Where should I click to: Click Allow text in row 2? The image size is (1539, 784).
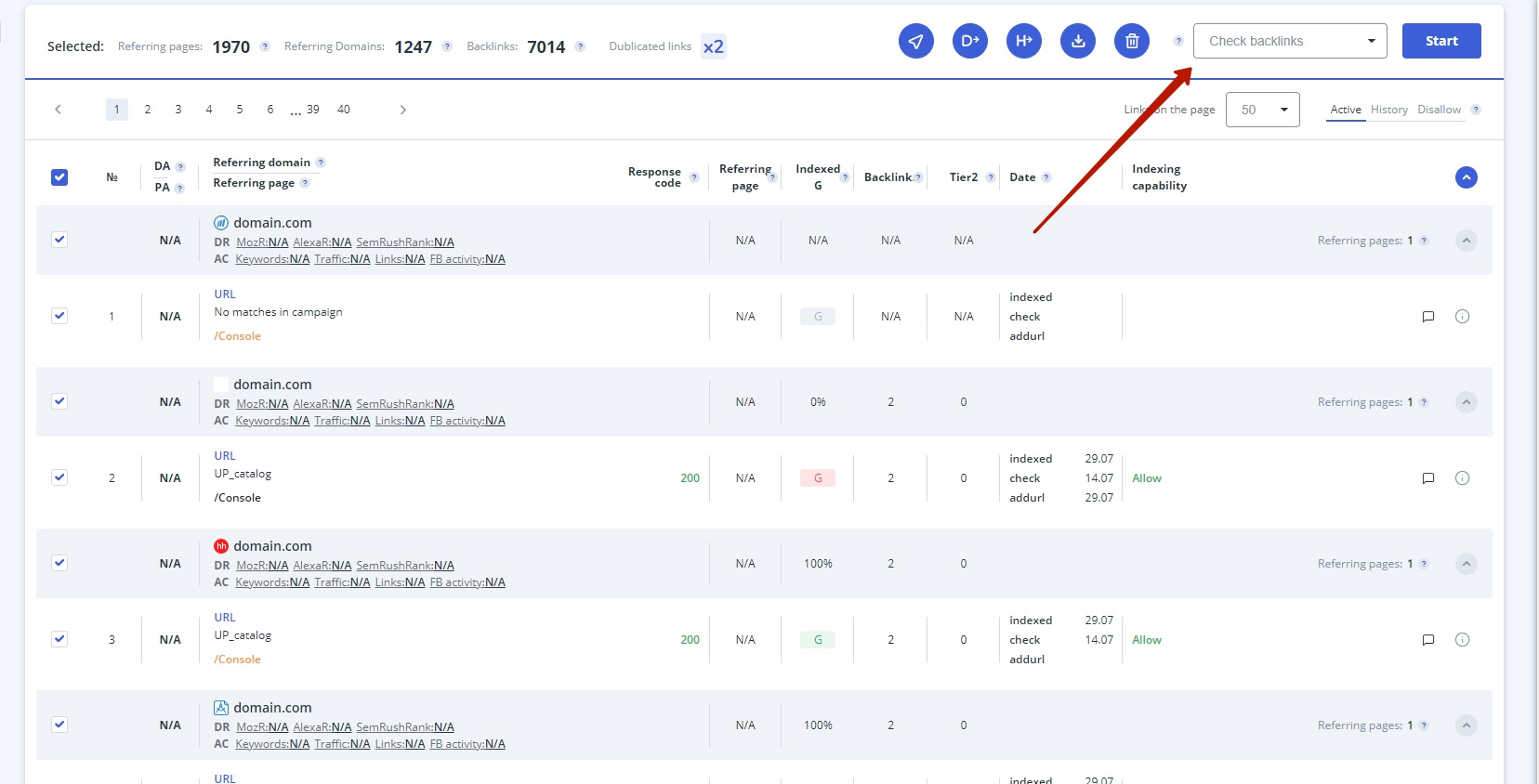click(1147, 478)
